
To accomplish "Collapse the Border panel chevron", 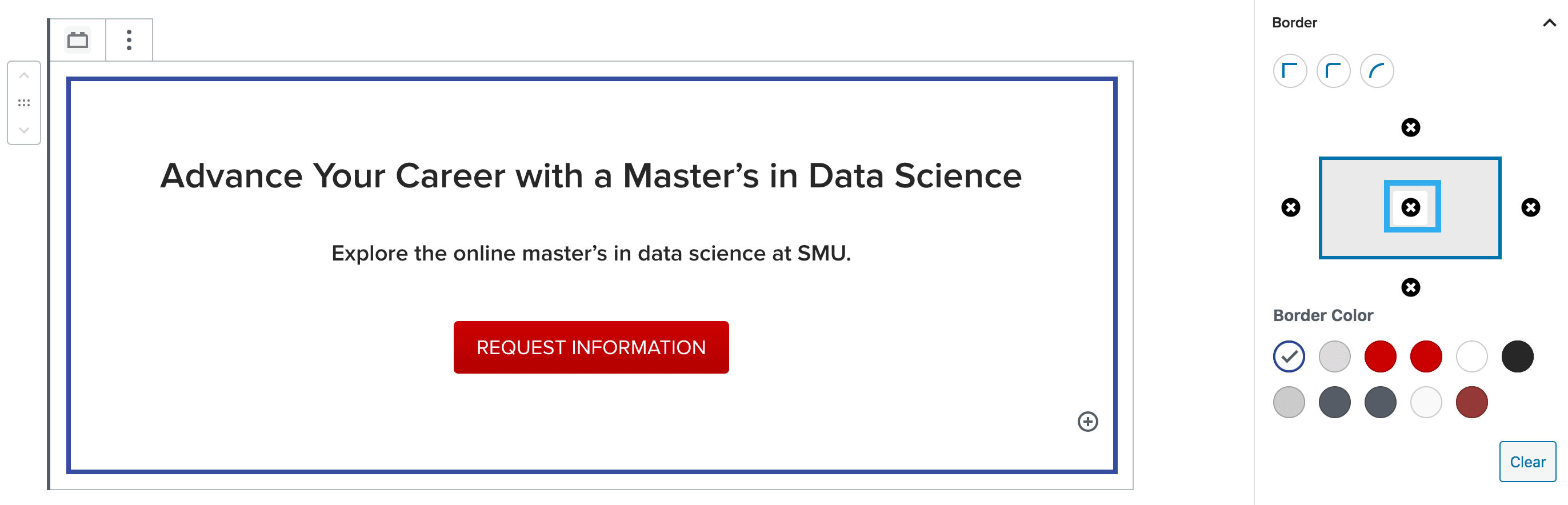I will point(1549,23).
